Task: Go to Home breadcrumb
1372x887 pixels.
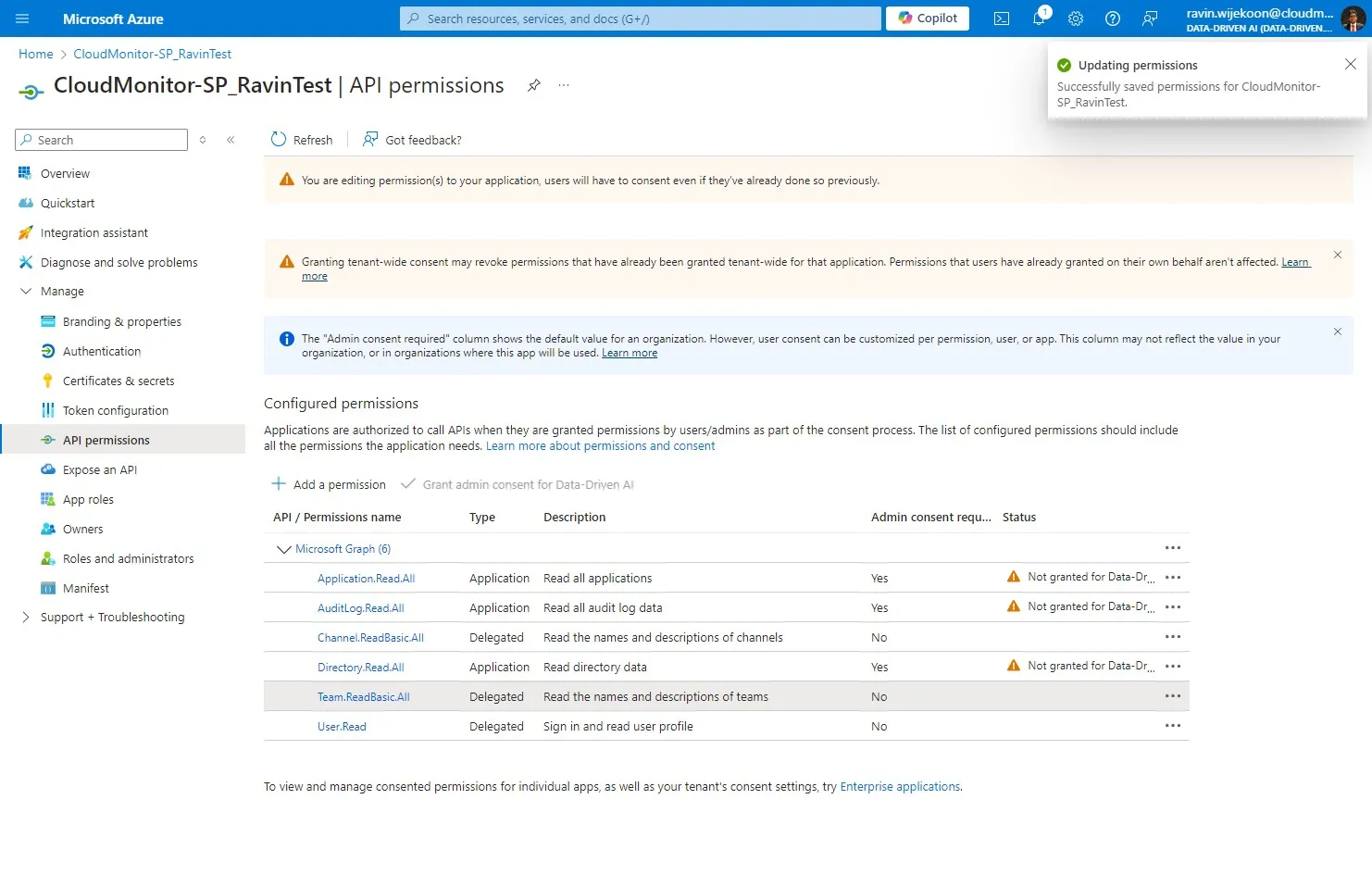Action: [x=36, y=54]
